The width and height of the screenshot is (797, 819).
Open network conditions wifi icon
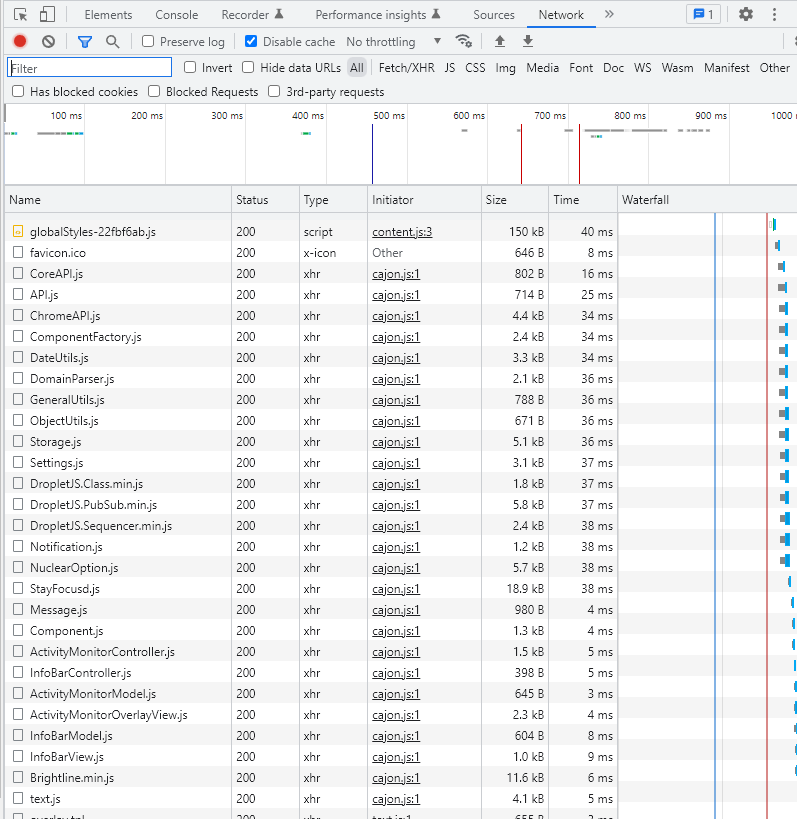point(464,41)
